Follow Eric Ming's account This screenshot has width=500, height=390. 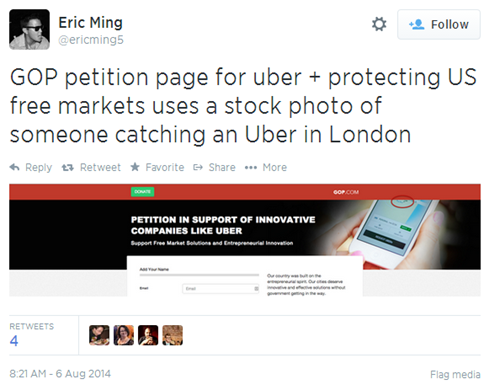coord(439,25)
